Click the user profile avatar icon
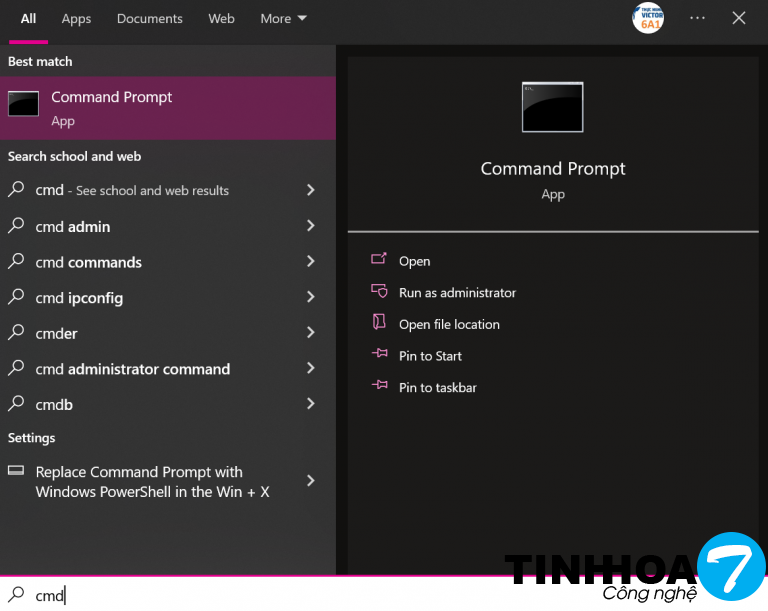The image size is (768, 611). [x=648, y=18]
